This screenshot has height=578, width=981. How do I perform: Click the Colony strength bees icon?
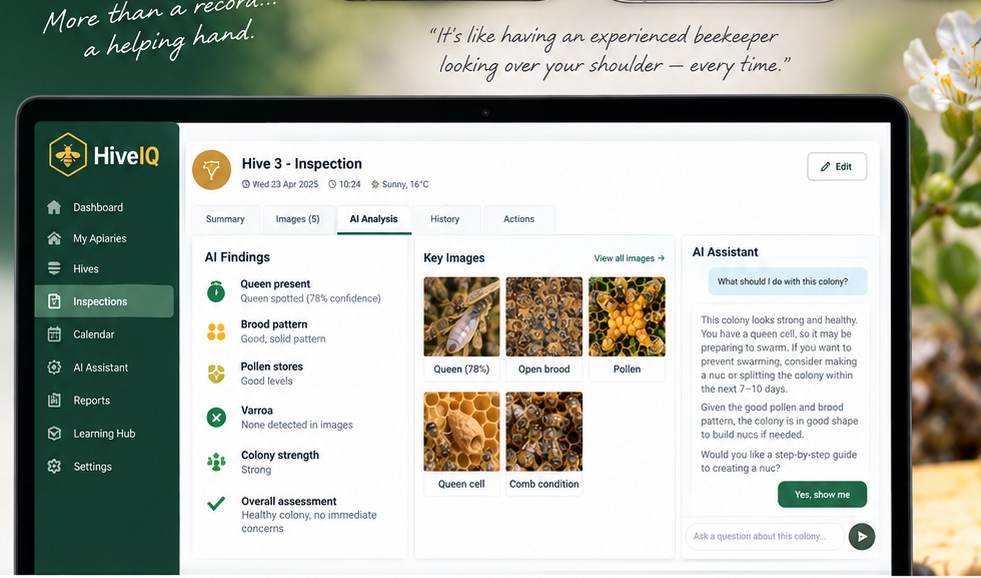[216, 462]
